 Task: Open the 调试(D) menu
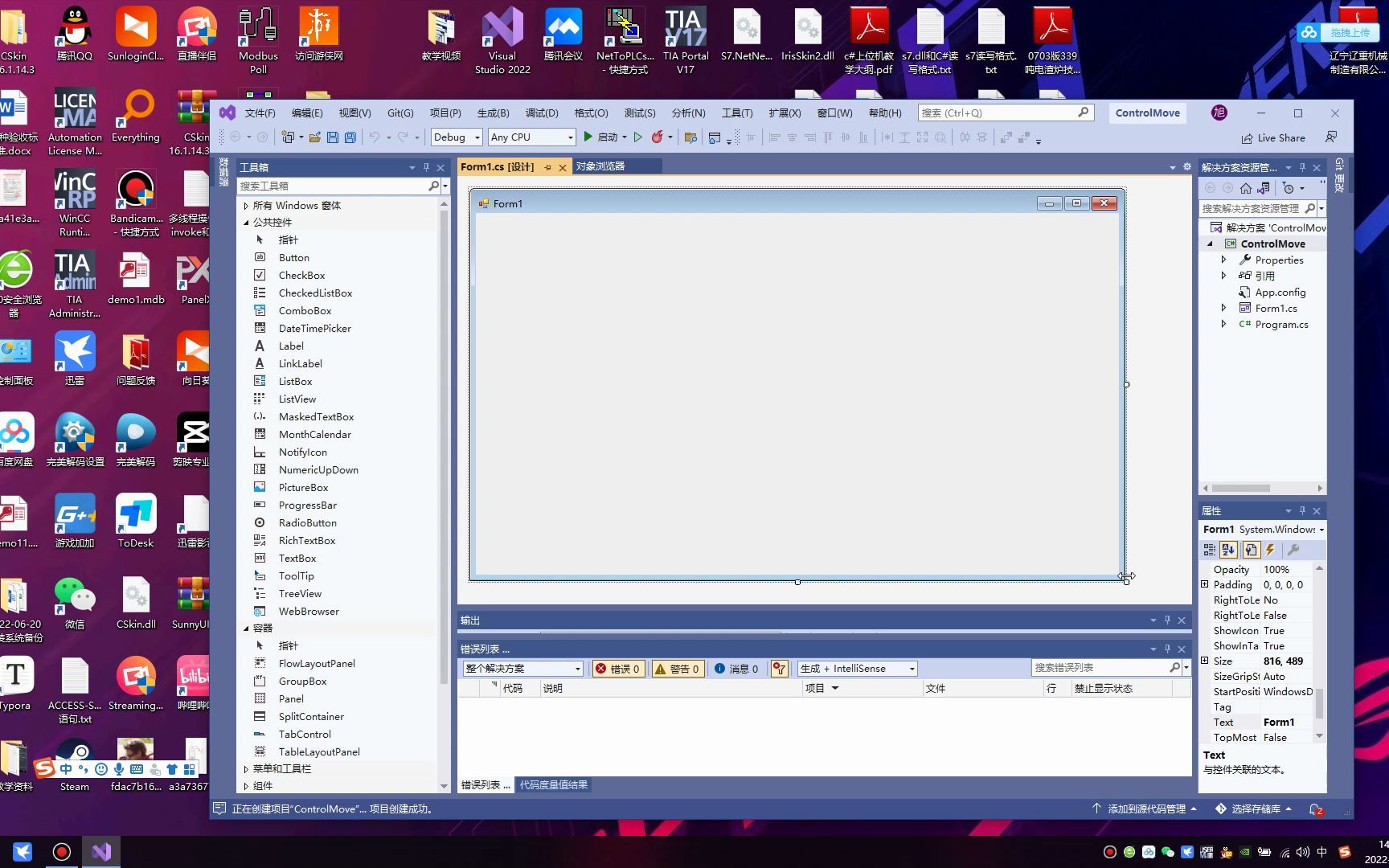542,113
